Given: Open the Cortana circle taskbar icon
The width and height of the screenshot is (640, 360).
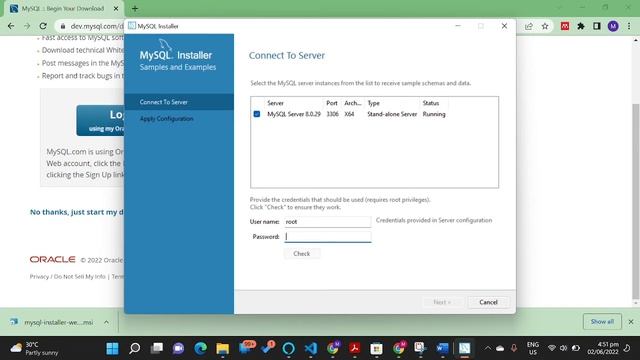Looking at the screenshot, I should click(289, 348).
